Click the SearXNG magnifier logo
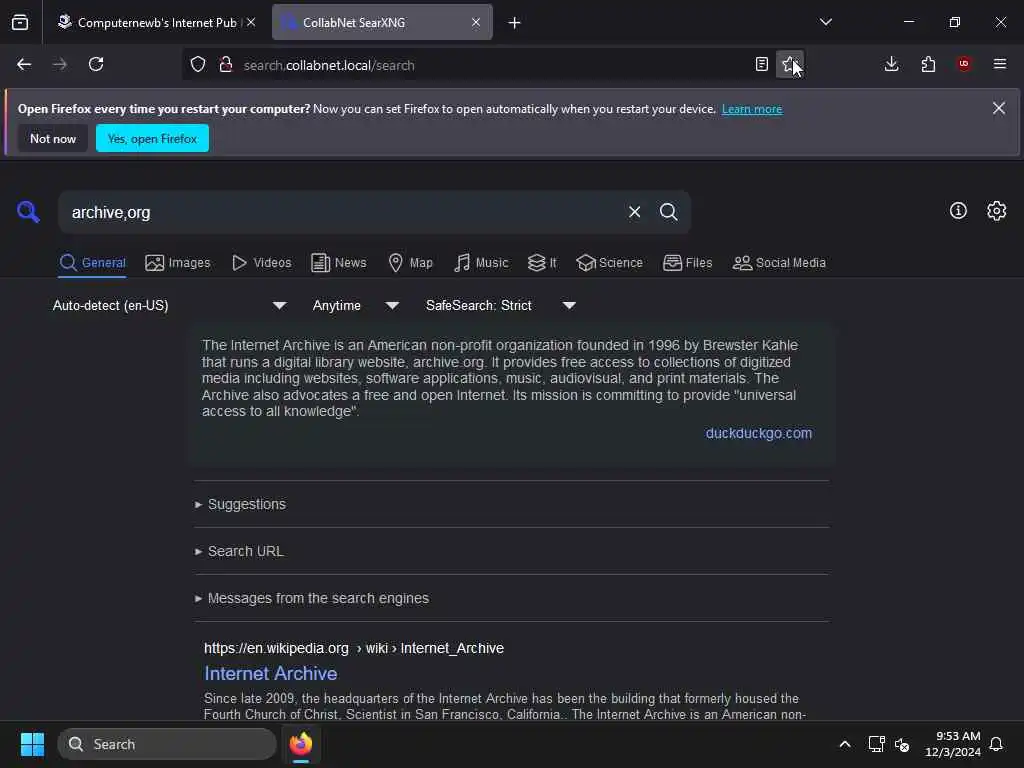The height and width of the screenshot is (768, 1024). pos(28,212)
